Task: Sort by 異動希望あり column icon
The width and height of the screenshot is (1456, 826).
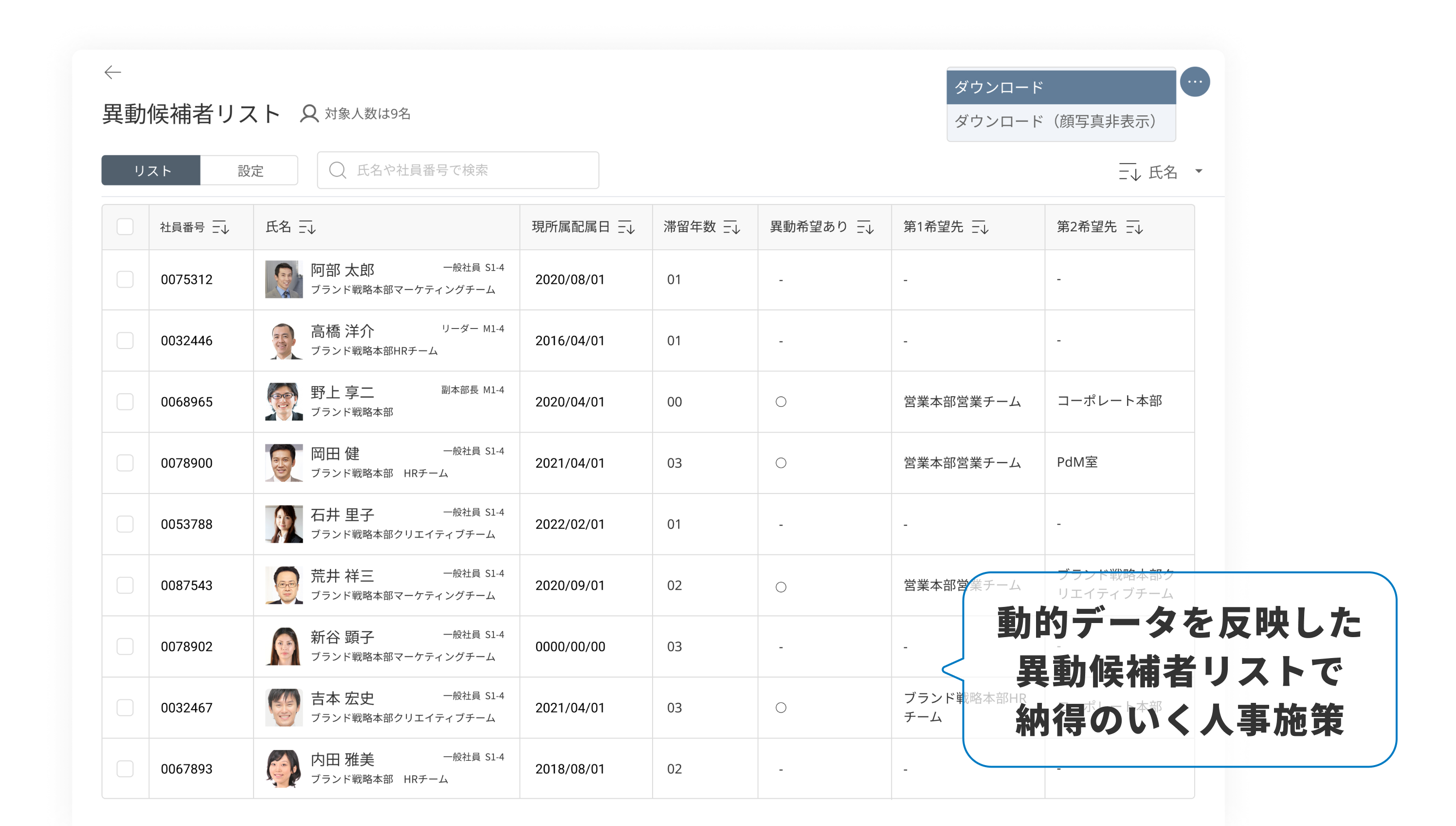Action: click(x=865, y=227)
